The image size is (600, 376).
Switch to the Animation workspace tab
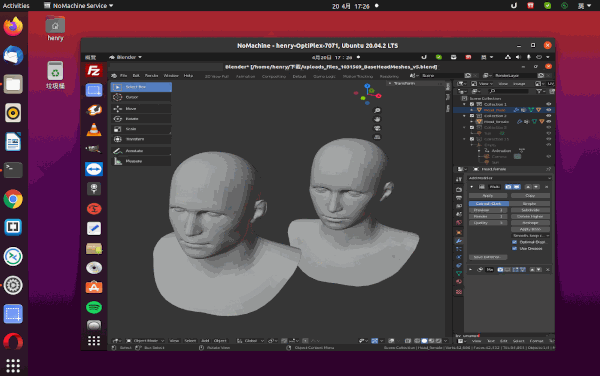point(245,77)
